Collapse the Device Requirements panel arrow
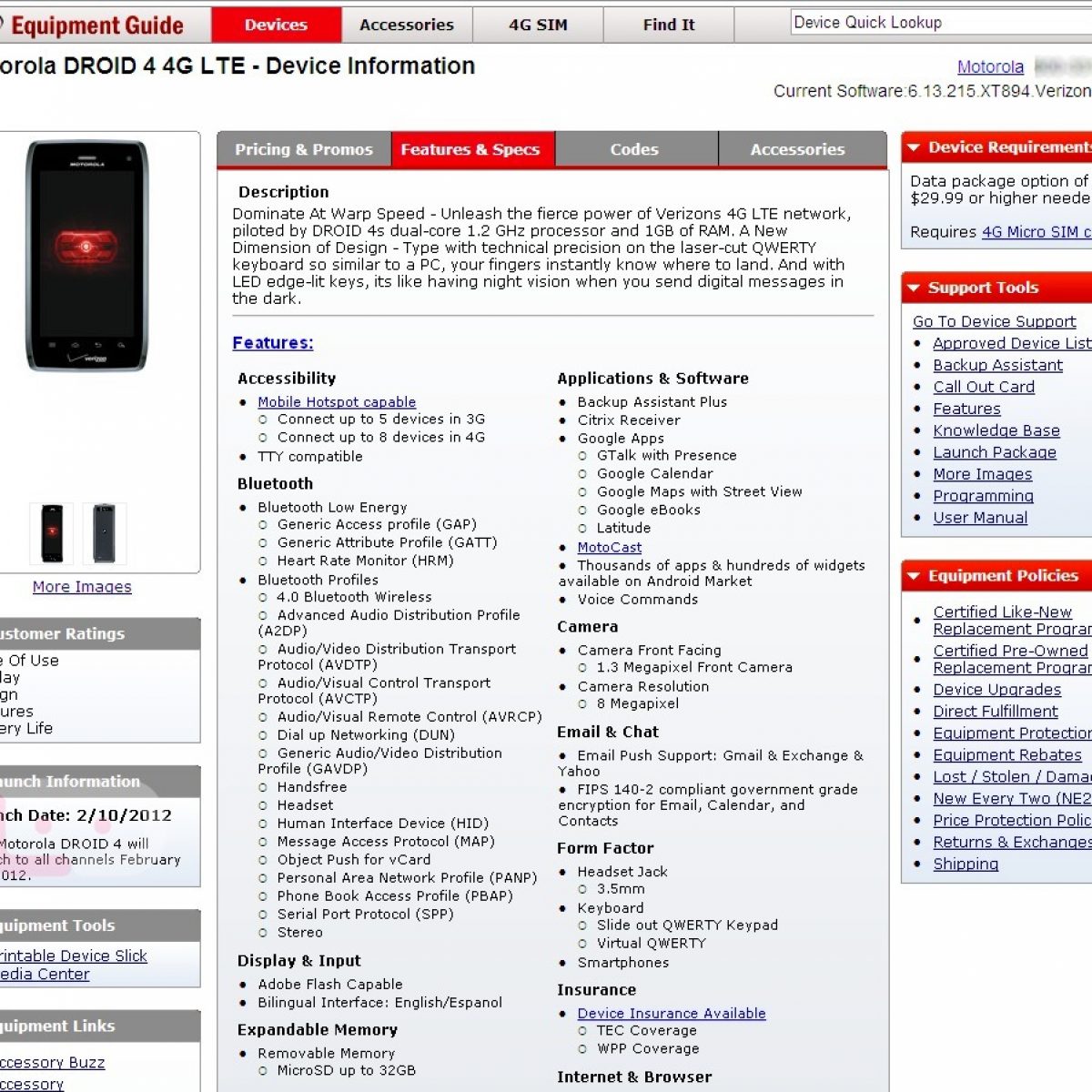The width and height of the screenshot is (1092, 1092). click(914, 147)
